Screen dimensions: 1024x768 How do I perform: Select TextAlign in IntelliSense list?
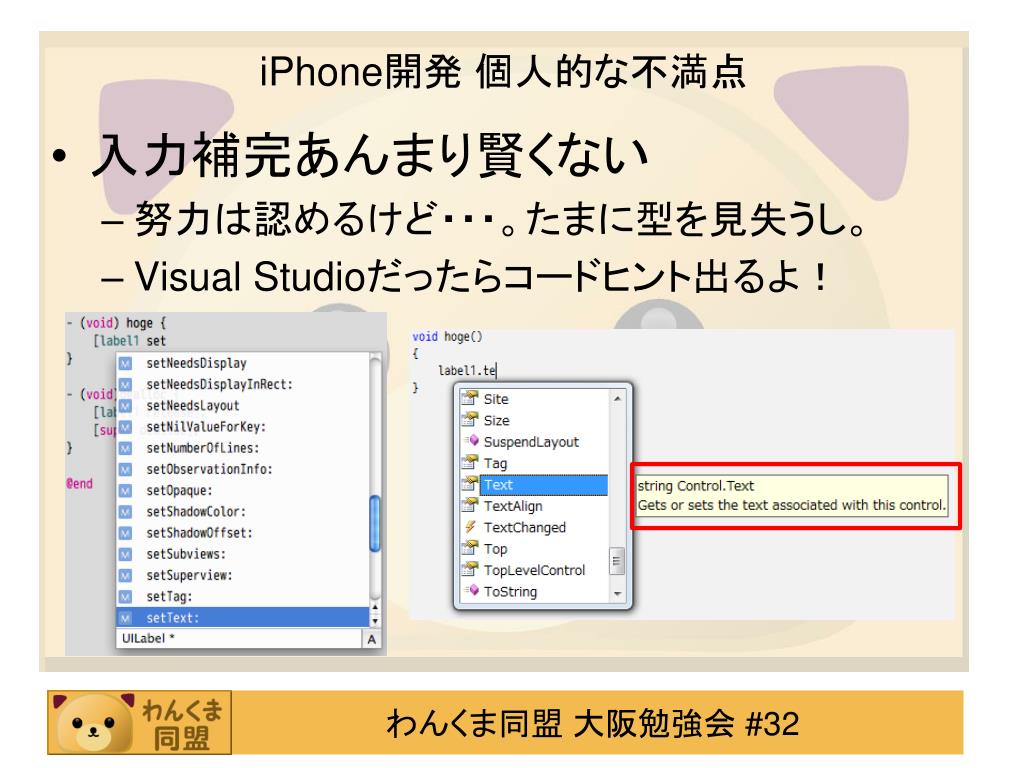coord(513,506)
